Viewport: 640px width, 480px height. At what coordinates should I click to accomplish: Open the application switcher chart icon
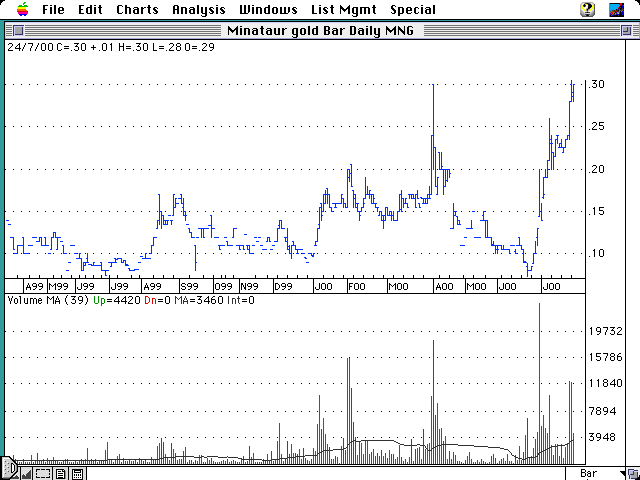click(x=616, y=9)
